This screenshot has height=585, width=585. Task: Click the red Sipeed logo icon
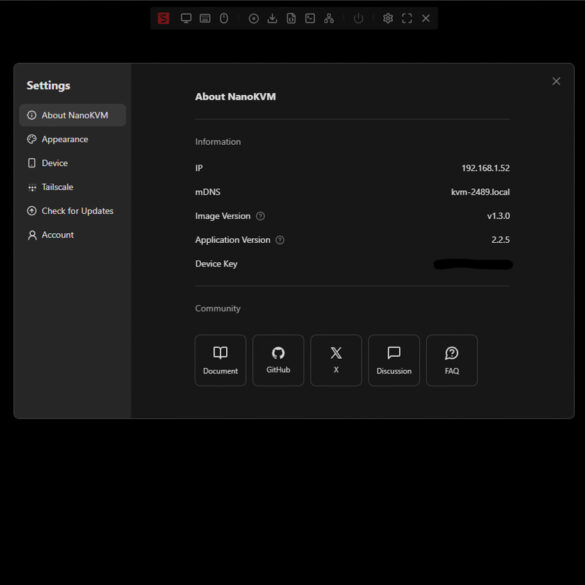pyautogui.click(x=163, y=18)
